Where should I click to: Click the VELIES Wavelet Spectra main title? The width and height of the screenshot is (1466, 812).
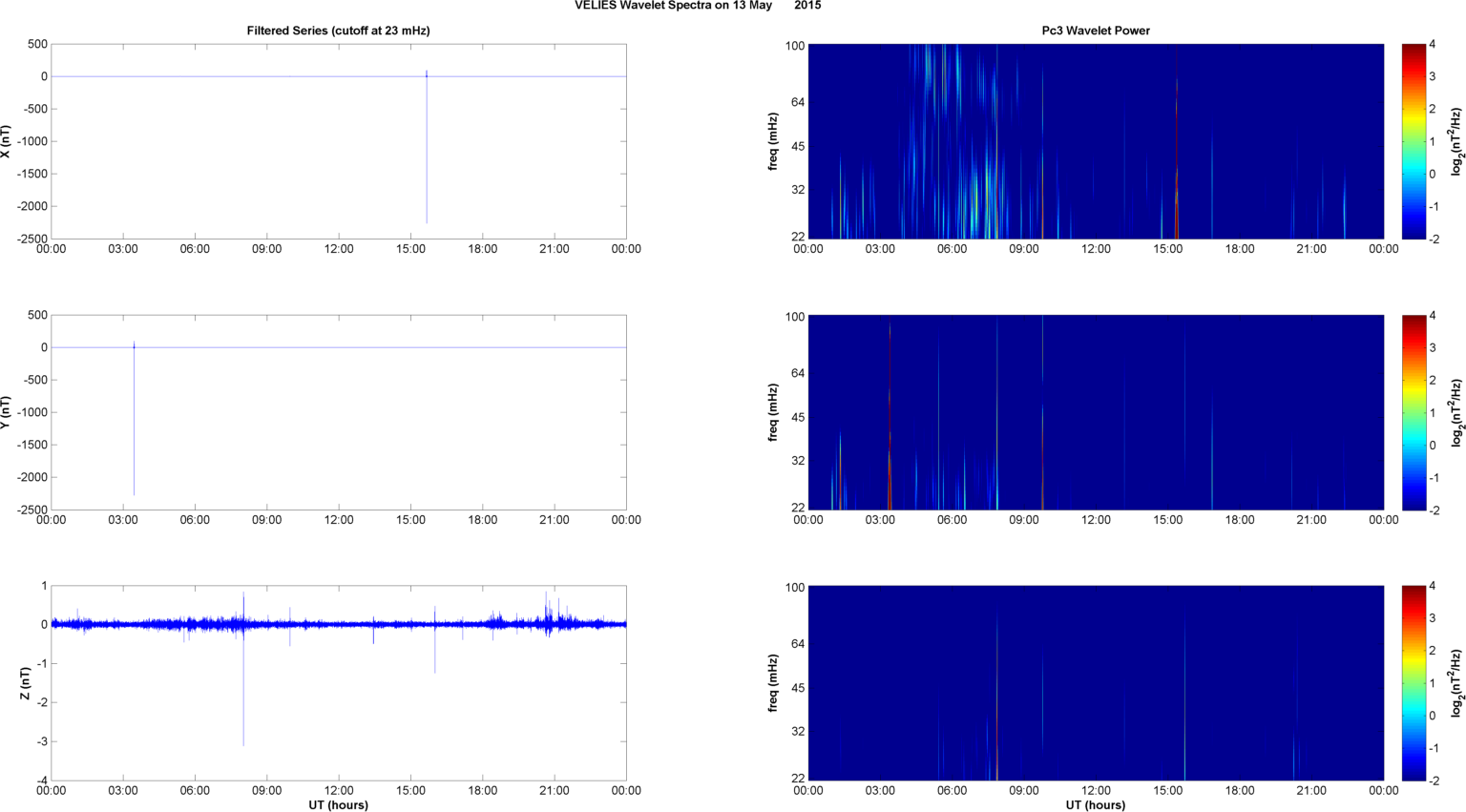[698, 6]
